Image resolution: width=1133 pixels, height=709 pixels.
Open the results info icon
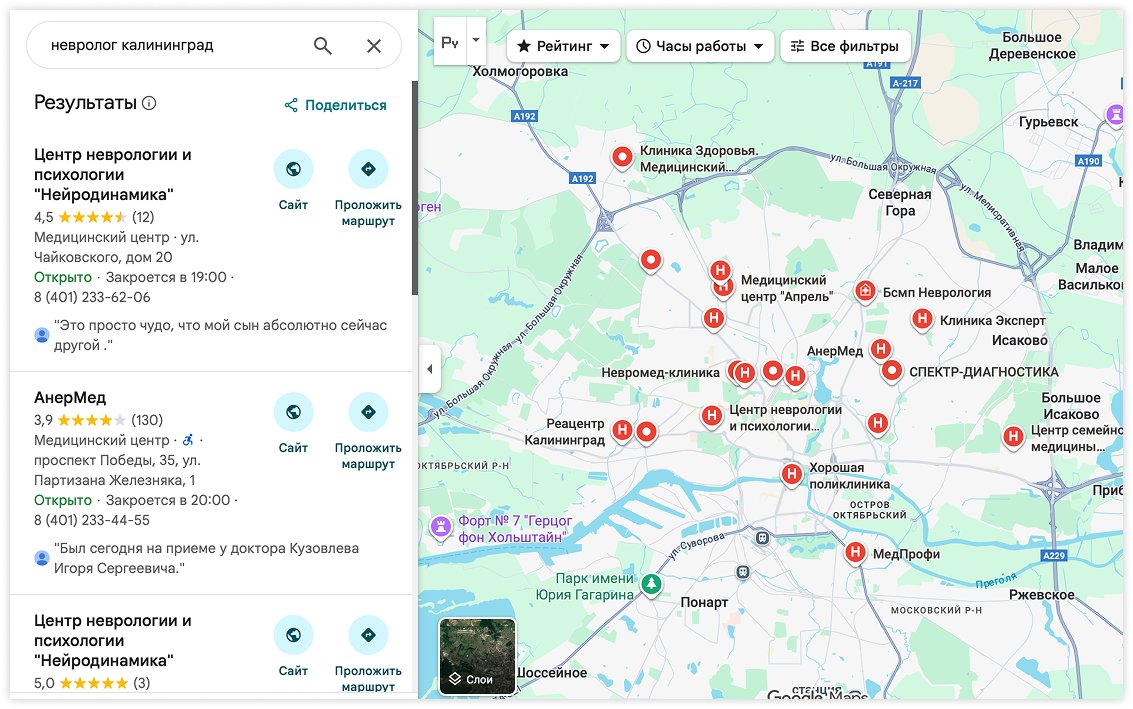(x=149, y=103)
